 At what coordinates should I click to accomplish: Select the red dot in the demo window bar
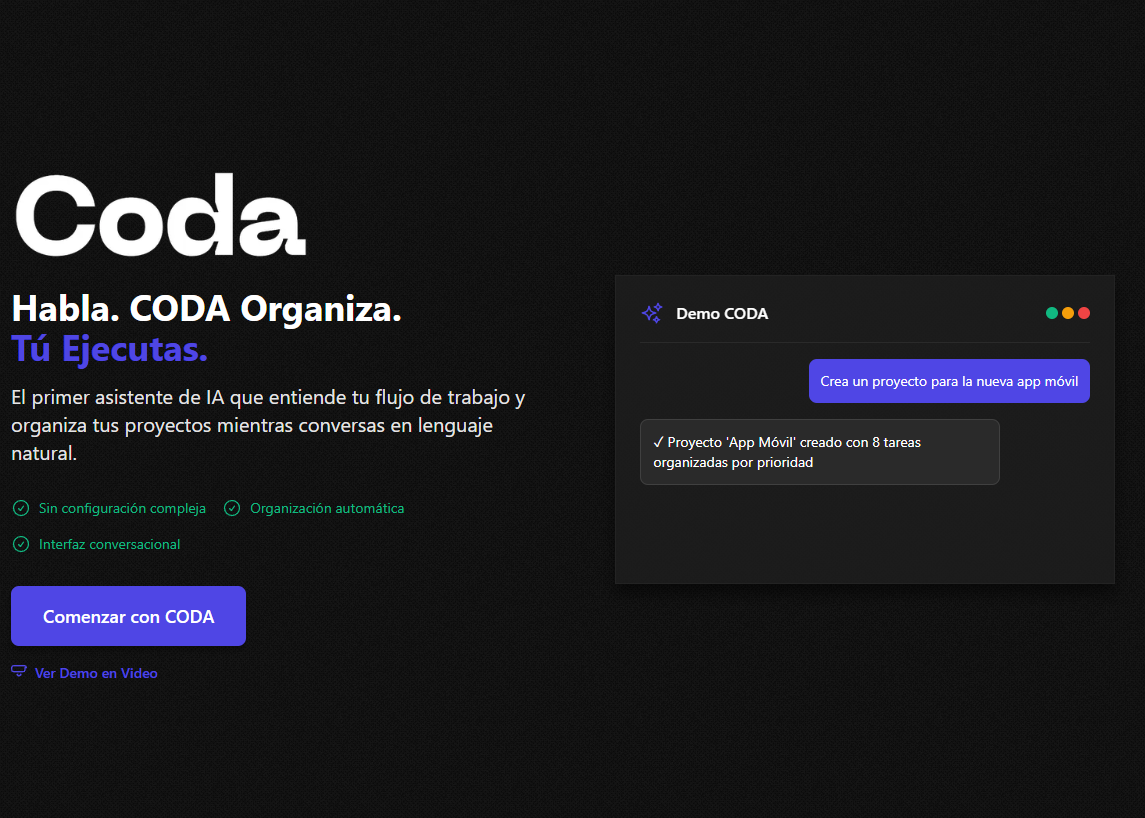1084,312
